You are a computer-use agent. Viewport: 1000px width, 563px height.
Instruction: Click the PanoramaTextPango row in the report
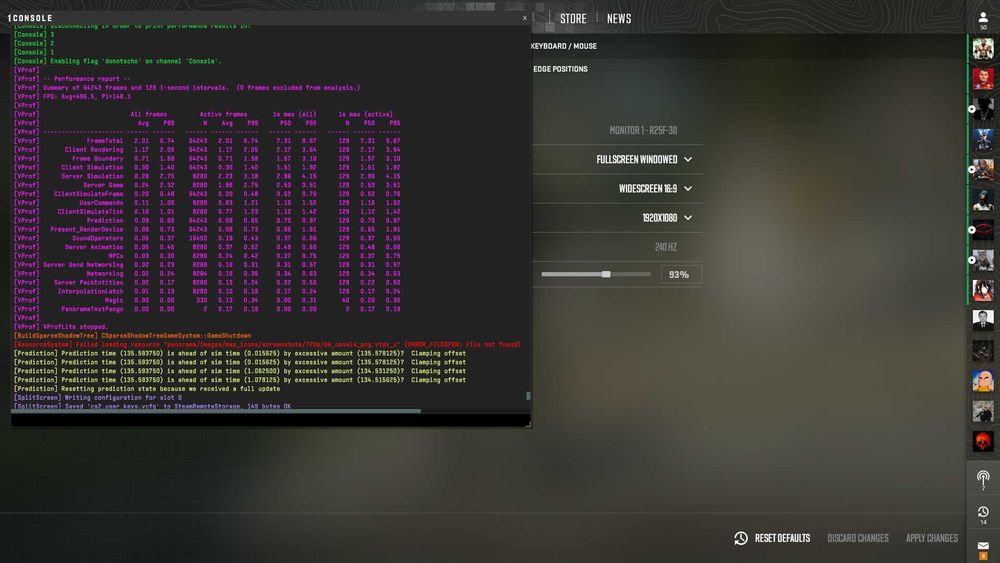[207, 309]
